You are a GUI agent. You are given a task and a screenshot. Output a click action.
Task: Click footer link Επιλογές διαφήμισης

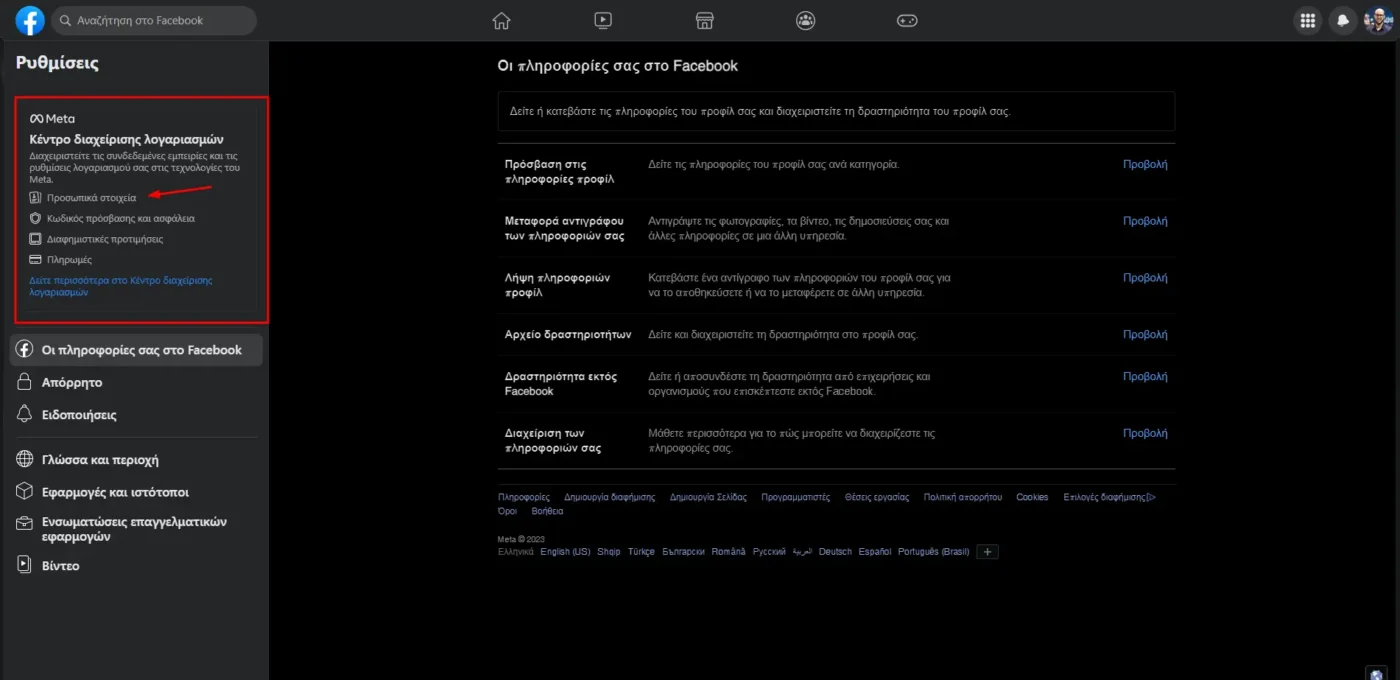1109,497
